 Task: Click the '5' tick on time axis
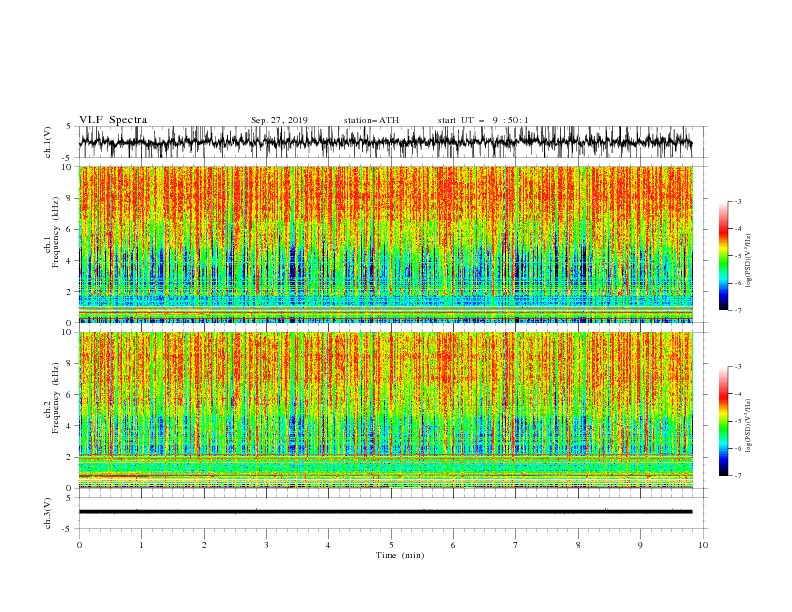click(391, 545)
